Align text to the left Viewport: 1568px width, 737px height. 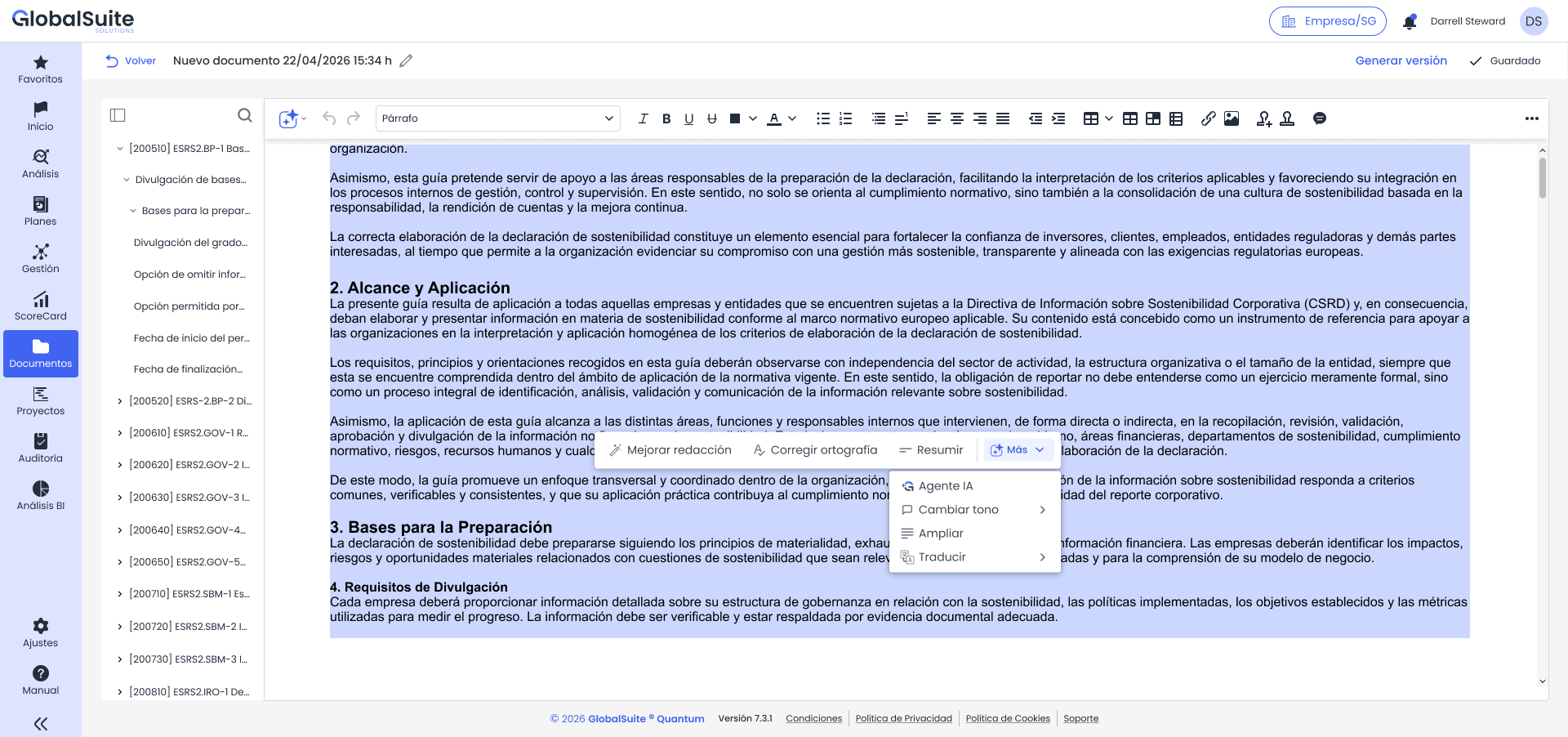coord(934,118)
